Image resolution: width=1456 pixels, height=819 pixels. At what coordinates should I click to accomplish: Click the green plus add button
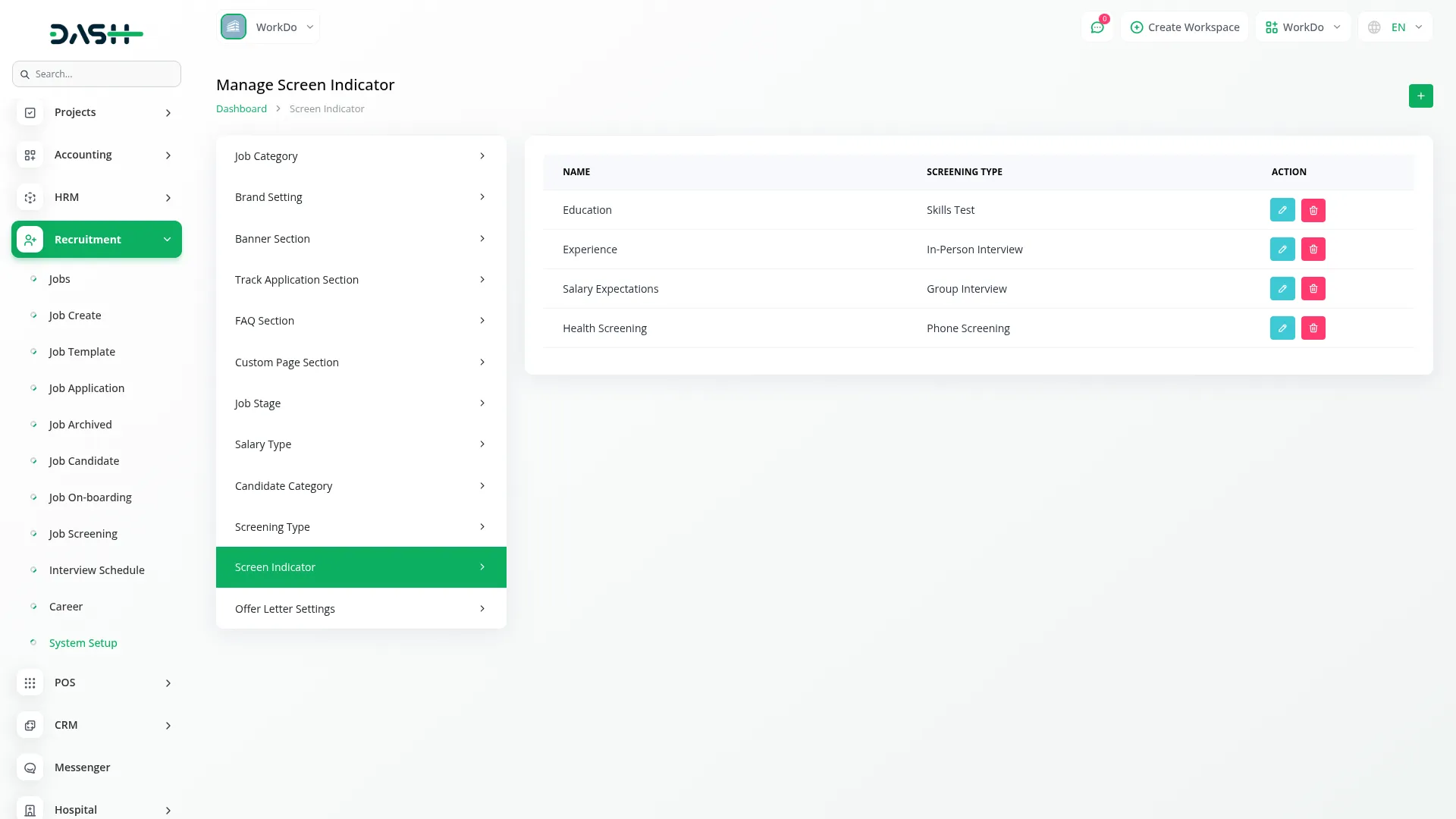(x=1420, y=96)
